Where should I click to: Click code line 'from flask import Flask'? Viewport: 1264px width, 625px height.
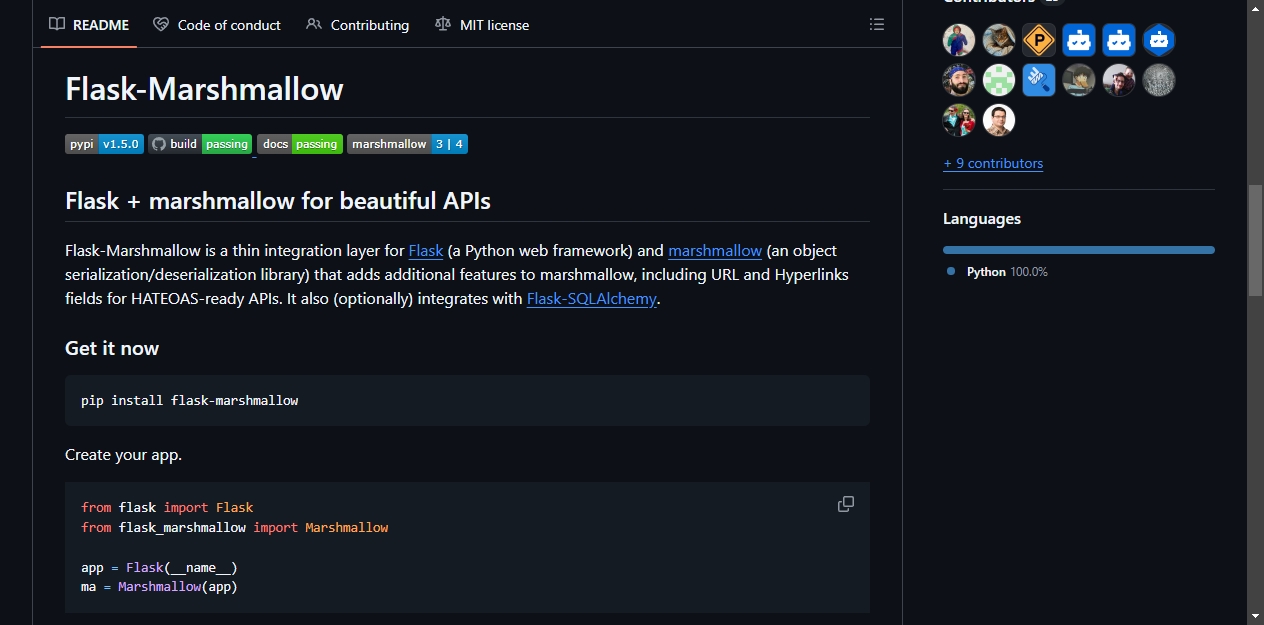(x=167, y=508)
